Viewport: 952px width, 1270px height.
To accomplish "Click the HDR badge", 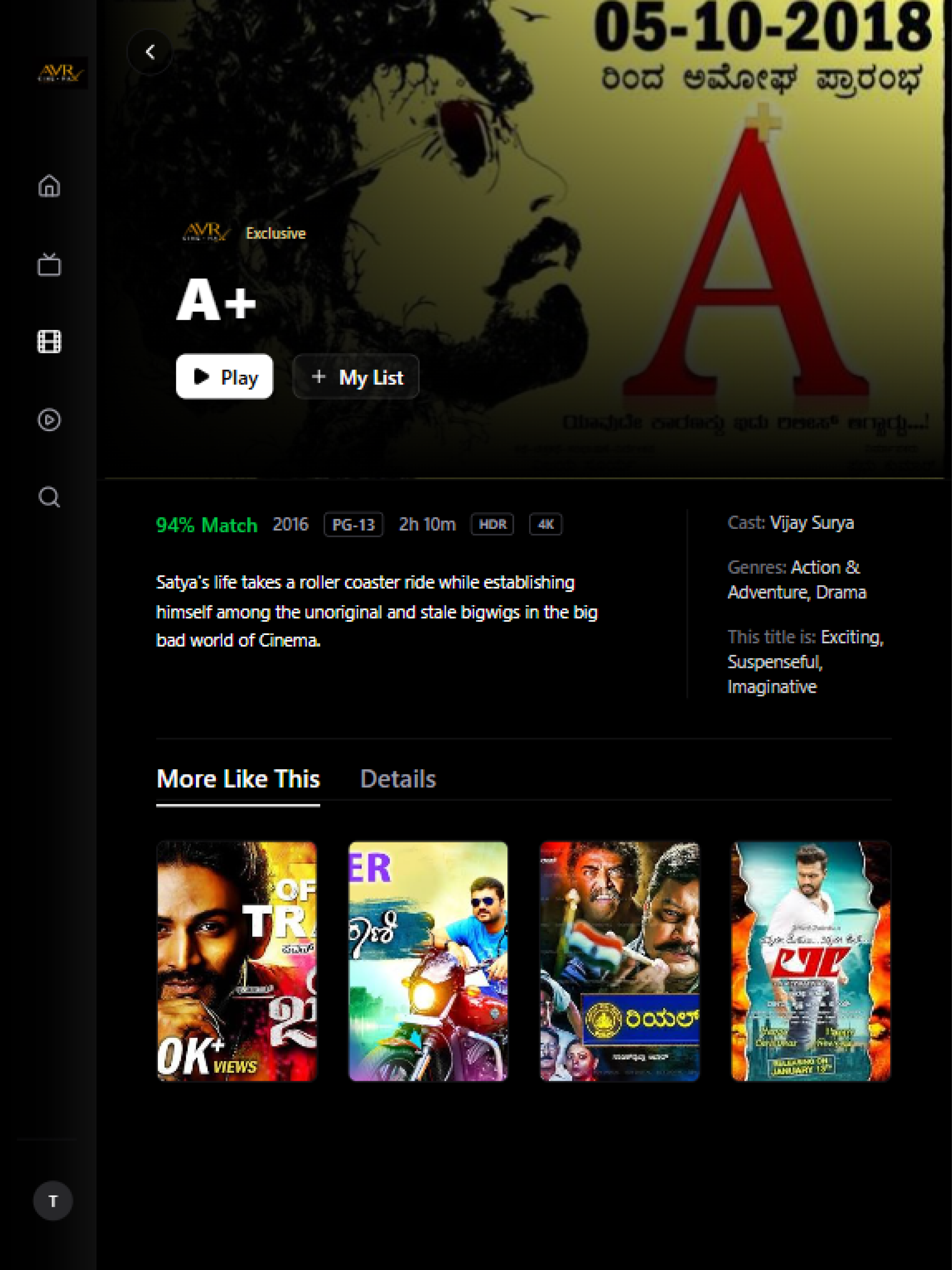I will click(x=492, y=524).
